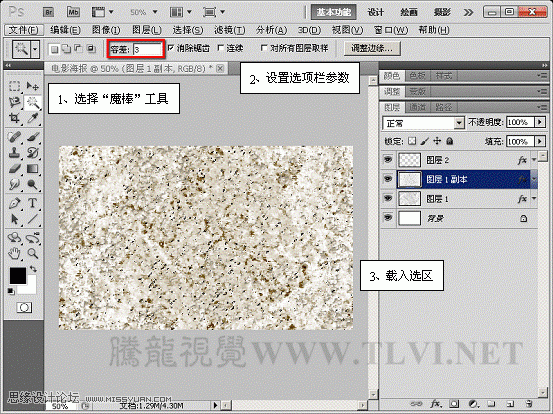Hide the 背景 layer
Image resolution: width=553 pixels, height=414 pixels.
[388, 218]
